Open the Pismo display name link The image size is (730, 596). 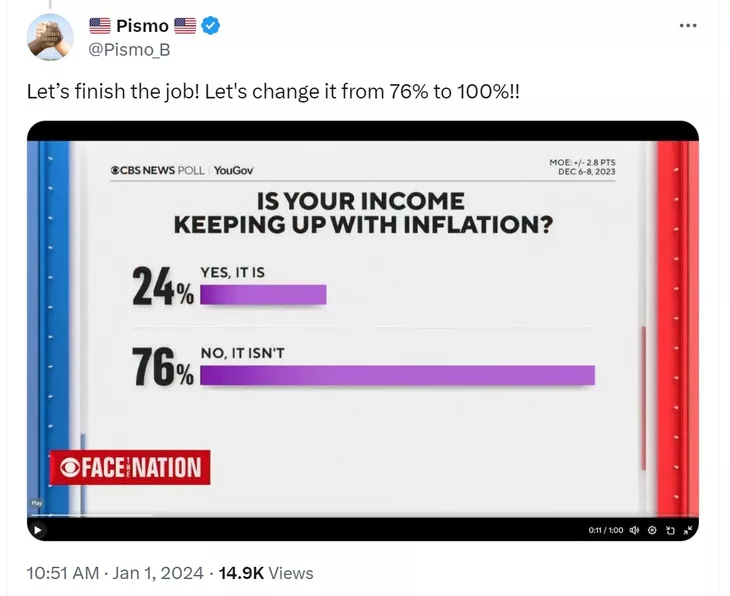[142, 26]
